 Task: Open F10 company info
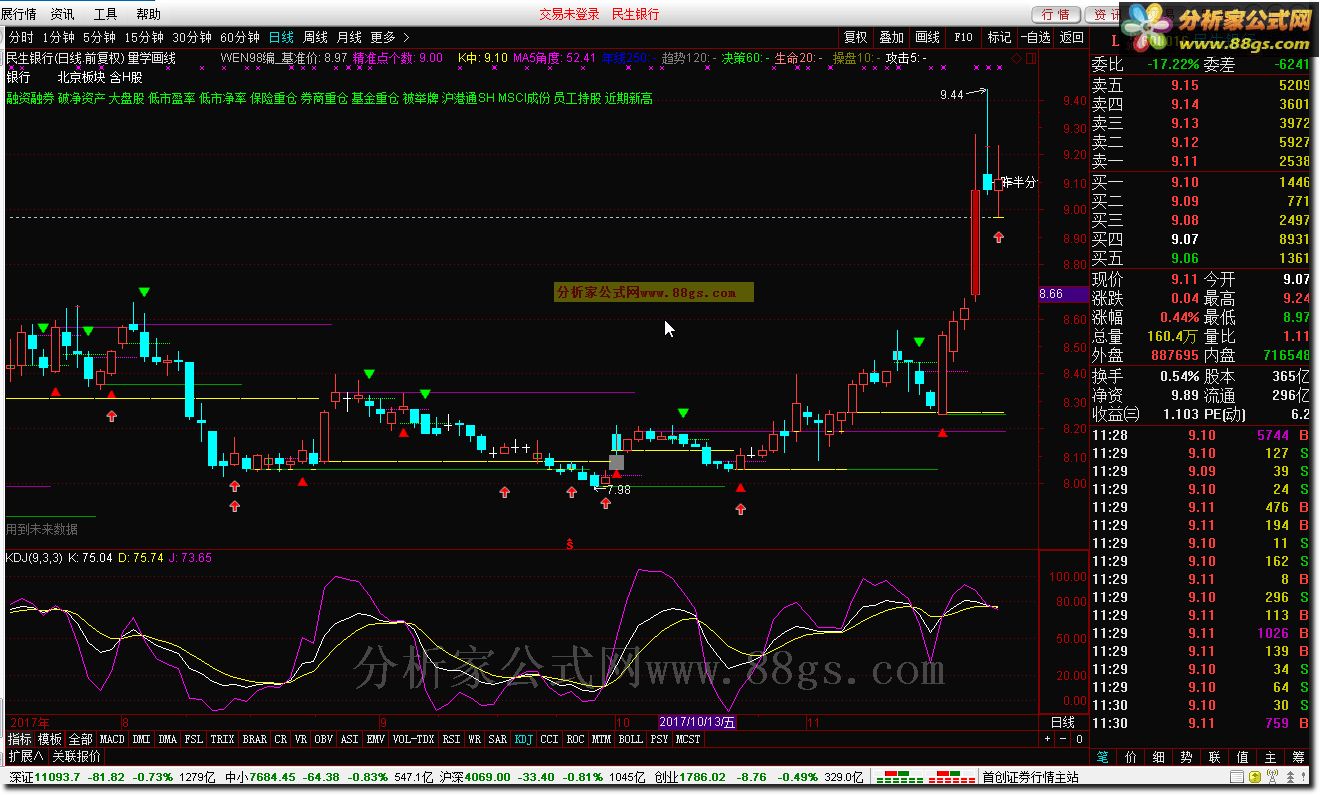(963, 37)
